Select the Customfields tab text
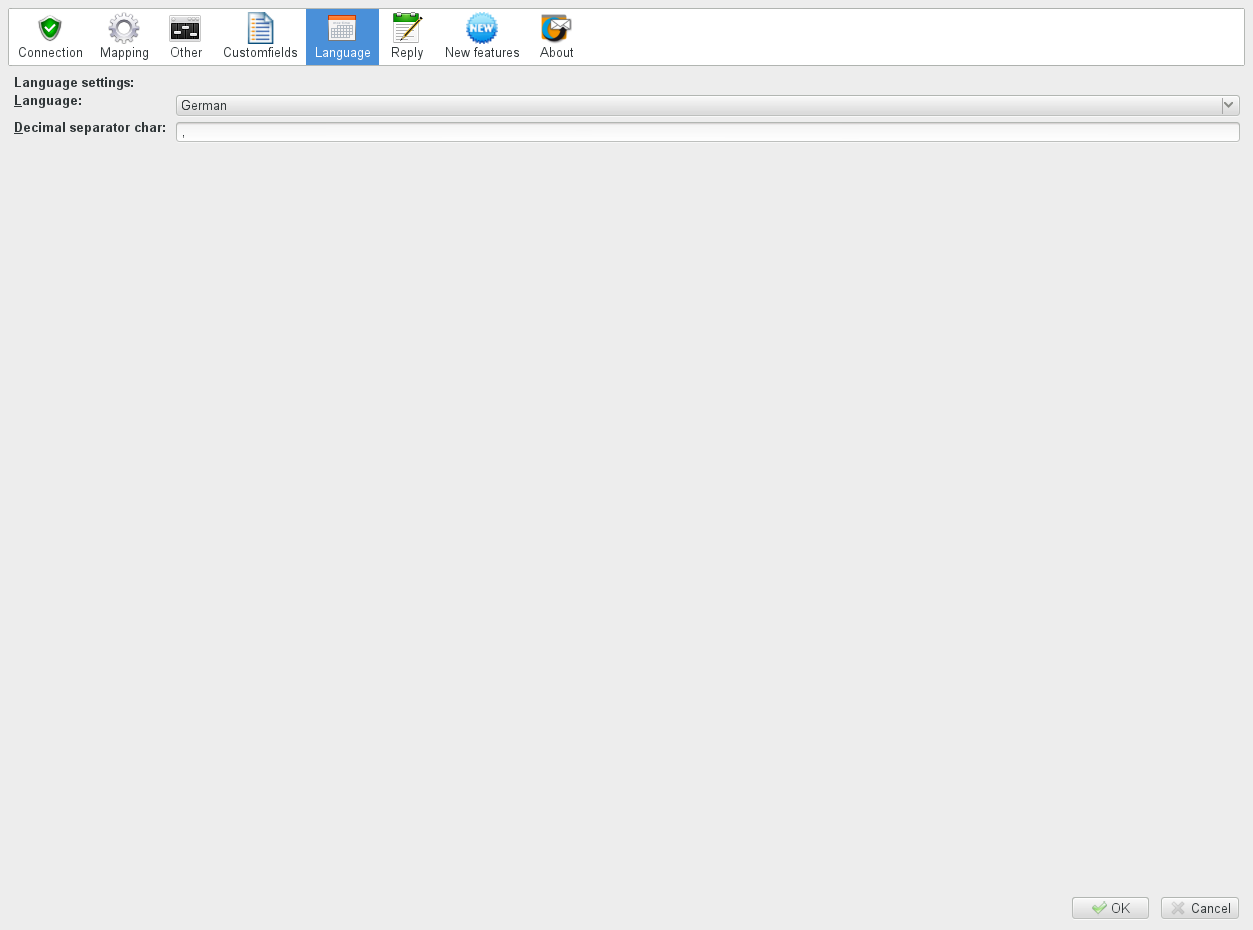Image resolution: width=1253 pixels, height=930 pixels. (x=260, y=53)
